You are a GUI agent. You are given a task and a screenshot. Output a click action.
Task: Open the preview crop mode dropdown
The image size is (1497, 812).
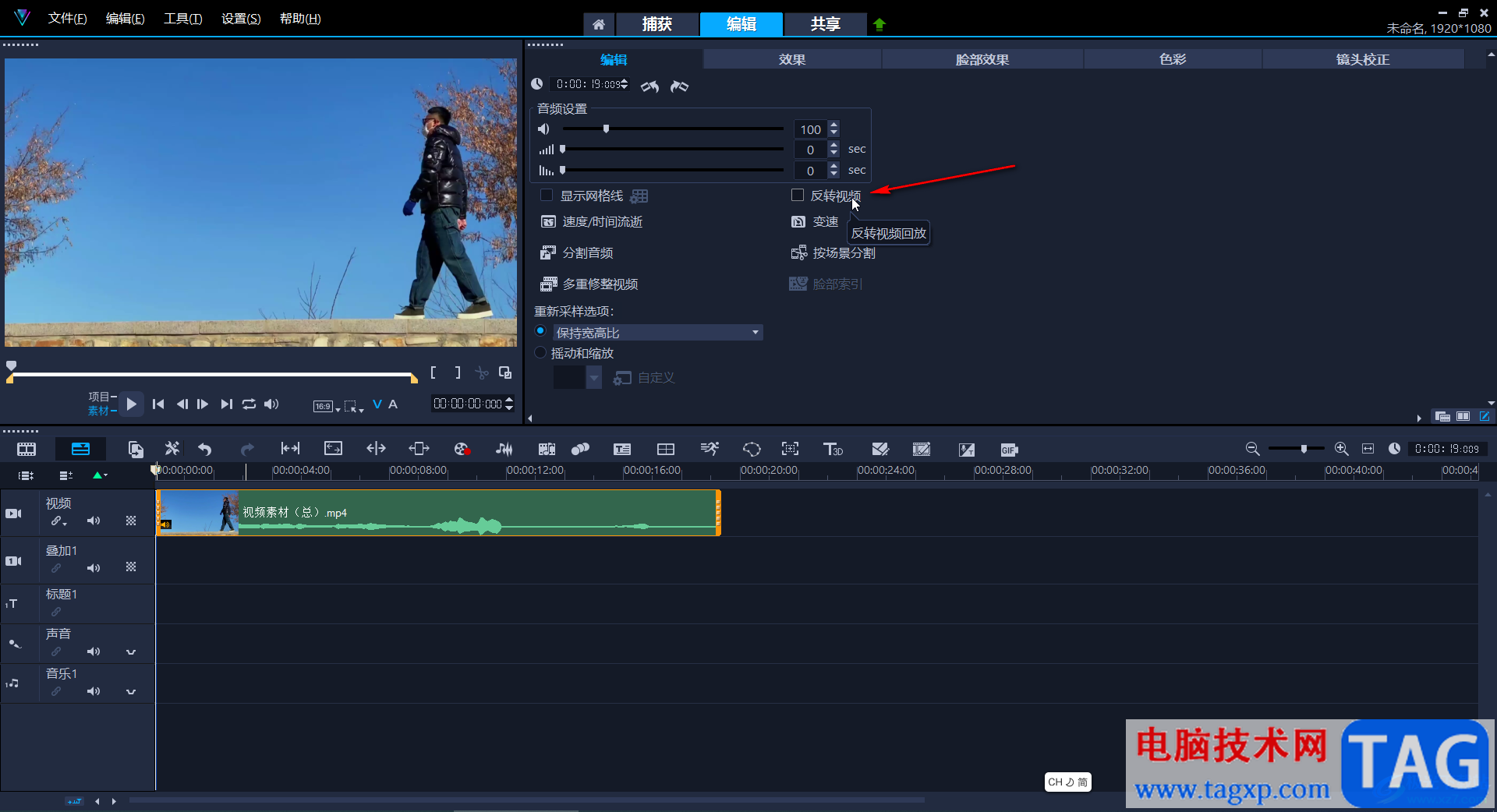[354, 406]
